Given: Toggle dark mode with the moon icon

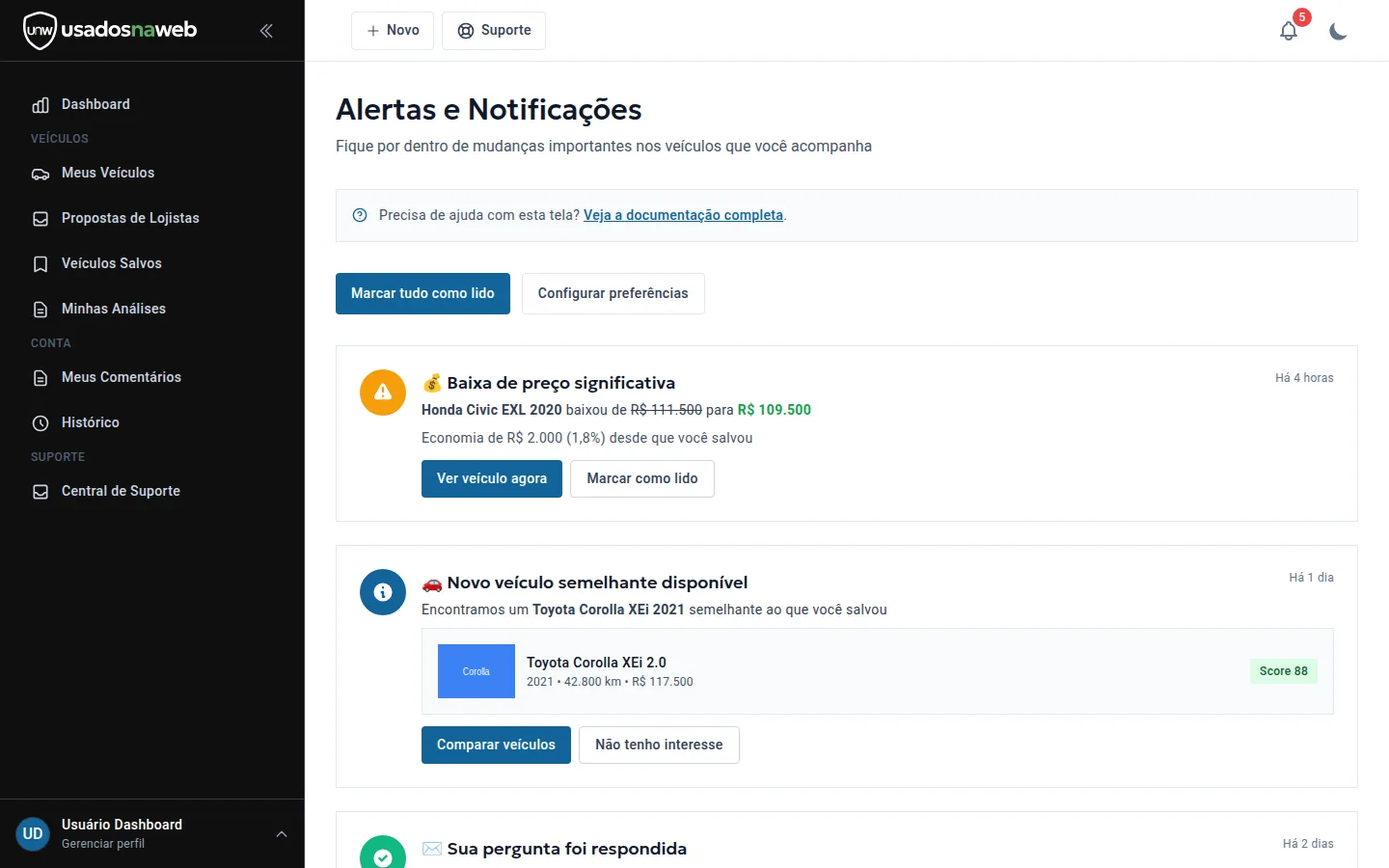Looking at the screenshot, I should [x=1338, y=31].
